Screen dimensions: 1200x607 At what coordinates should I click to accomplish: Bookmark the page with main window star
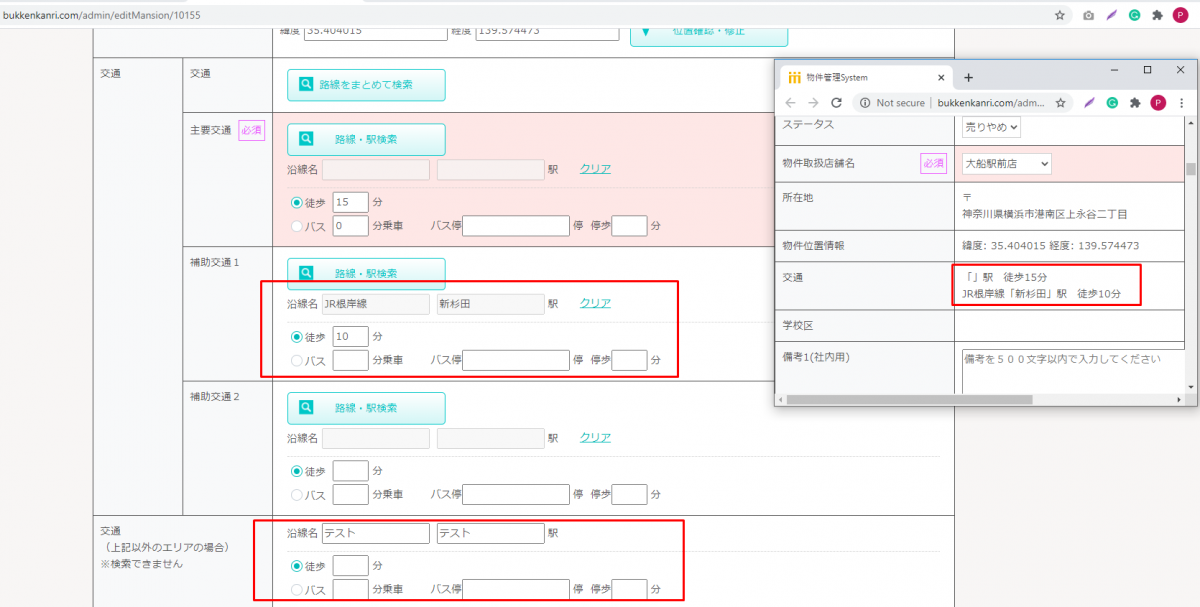pyautogui.click(x=1060, y=15)
